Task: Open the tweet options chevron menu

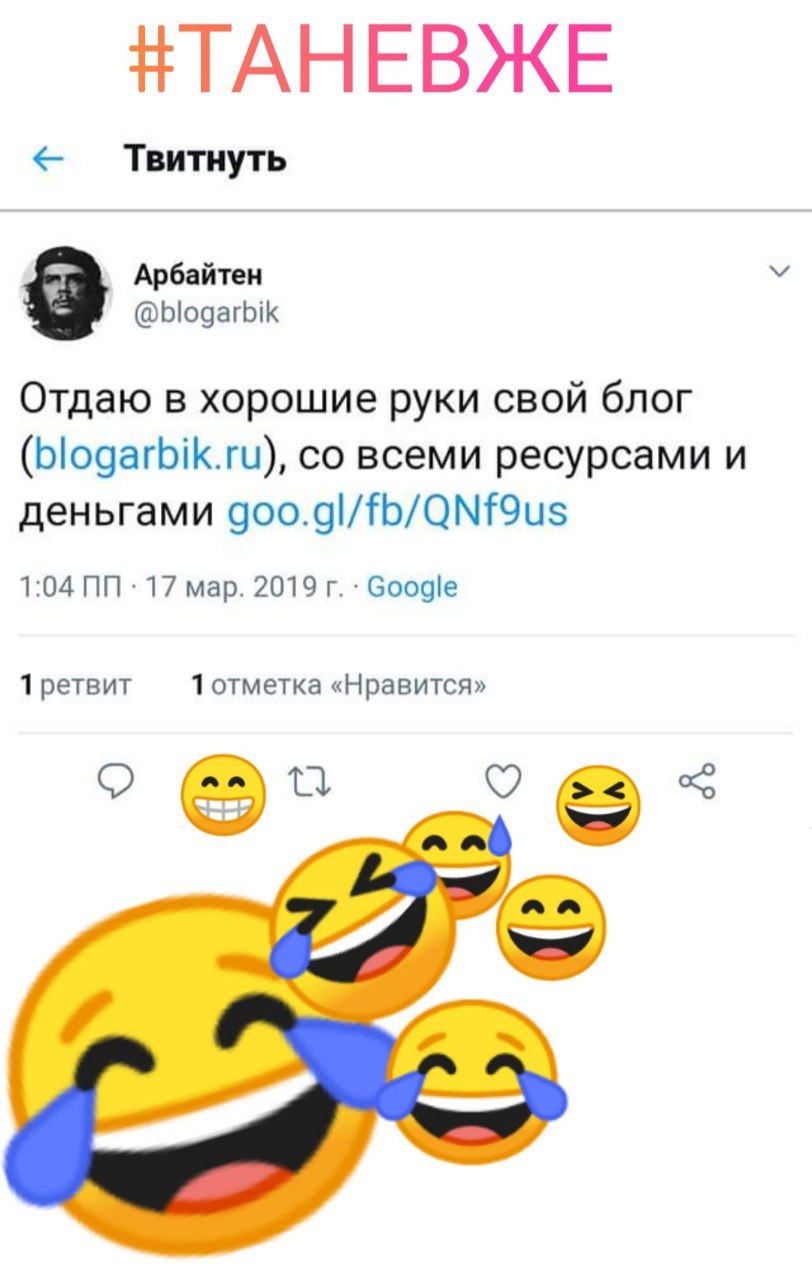Action: pyautogui.click(x=778, y=272)
